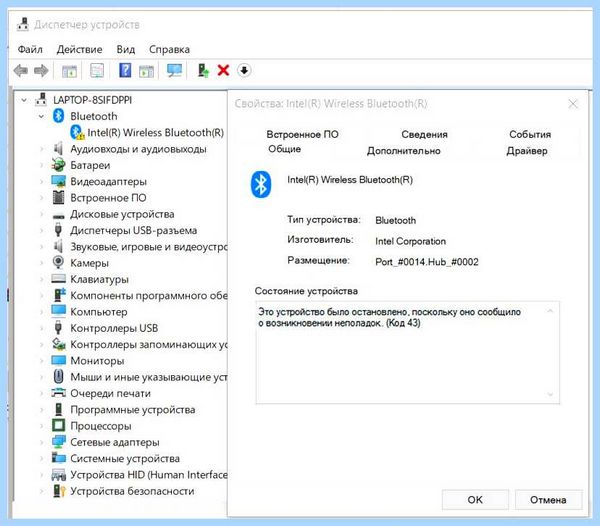This screenshot has height=526, width=600.
Task: Click the console tree toolbar icon after Forward
Action: [69, 71]
